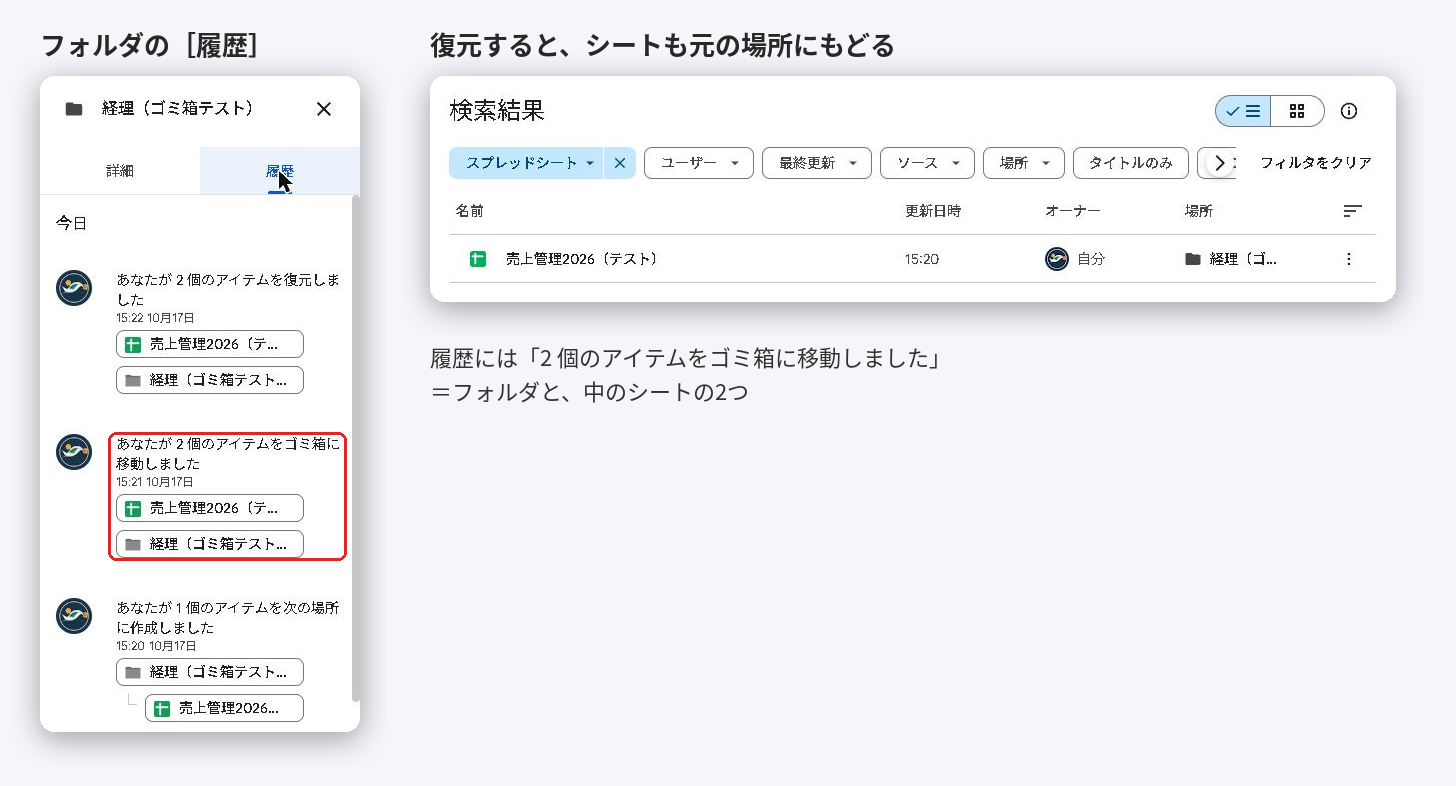Click フィルタをクリア to clear filters
Viewport: 1456px width, 786px height.
point(1315,163)
